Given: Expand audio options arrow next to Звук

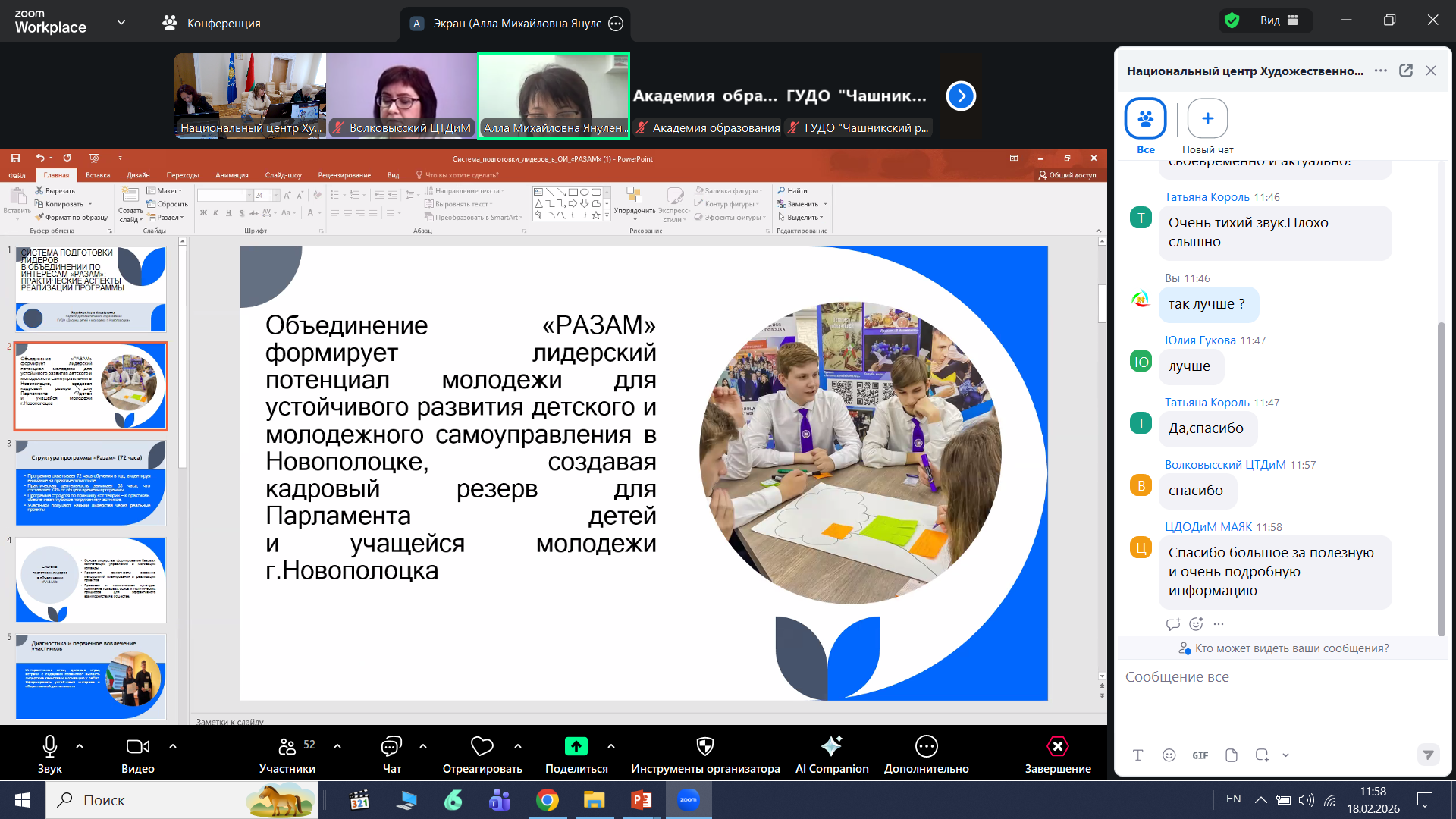Looking at the screenshot, I should (80, 746).
